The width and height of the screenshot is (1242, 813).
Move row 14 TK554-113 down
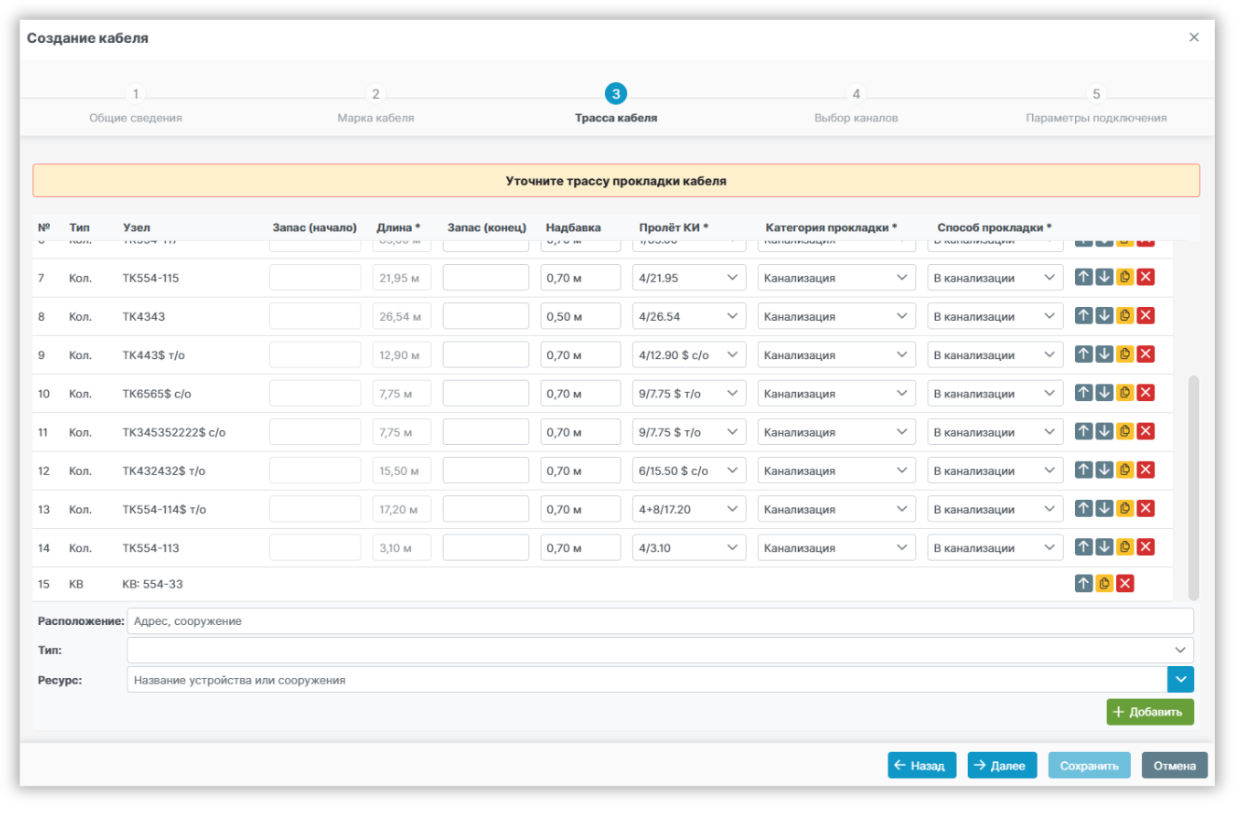pos(1104,547)
